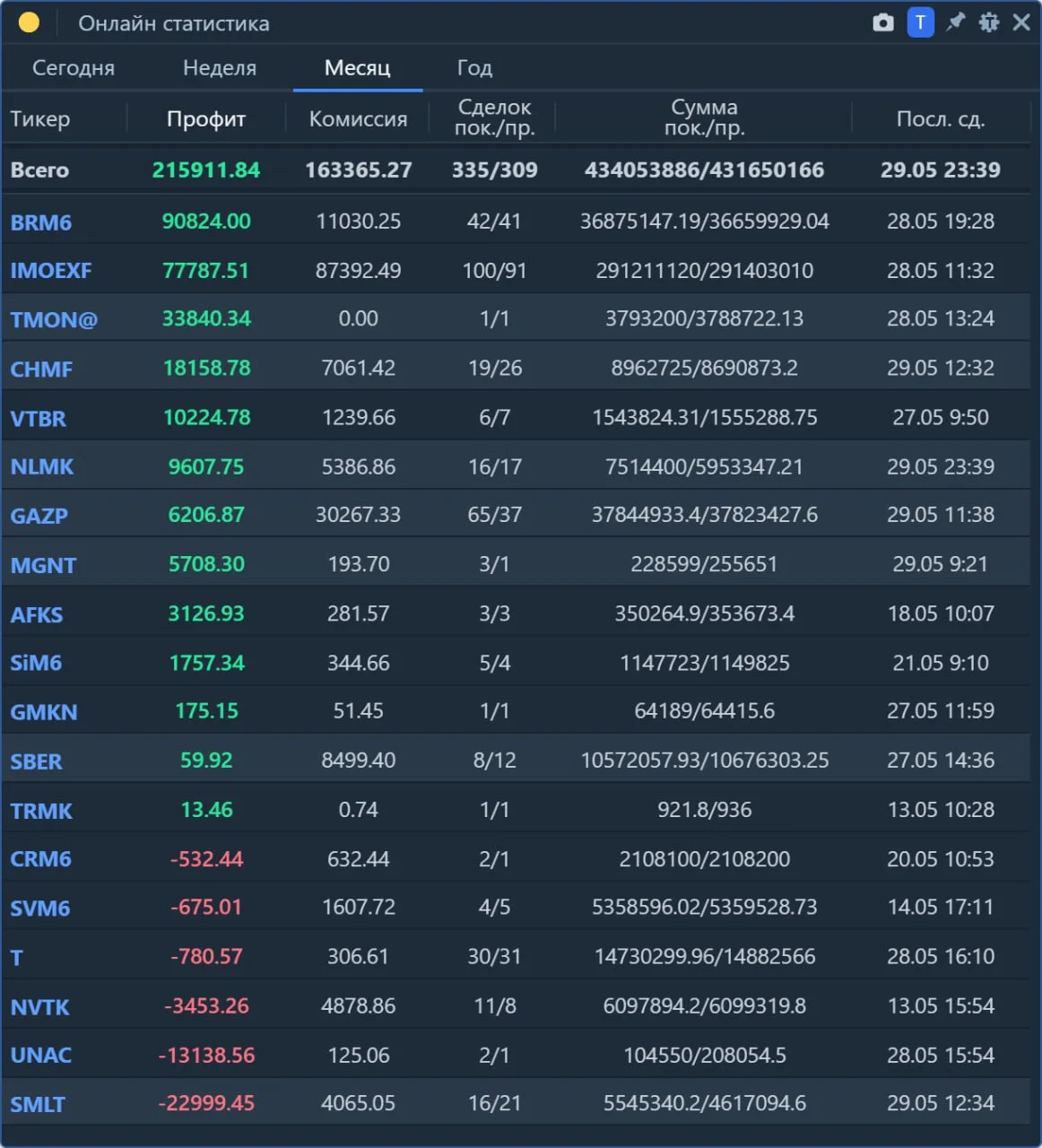
Task: Open the MGNT ticker link
Action: click(x=43, y=566)
